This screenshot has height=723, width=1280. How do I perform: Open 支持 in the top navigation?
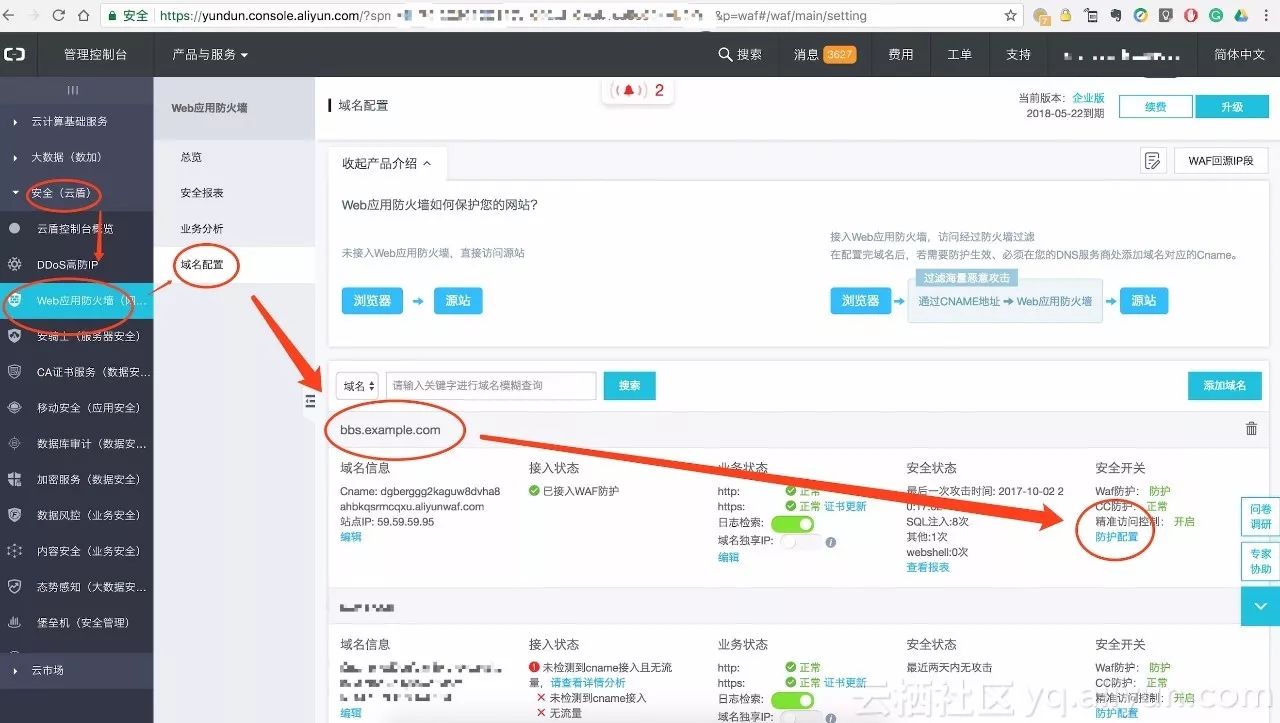pos(1018,54)
